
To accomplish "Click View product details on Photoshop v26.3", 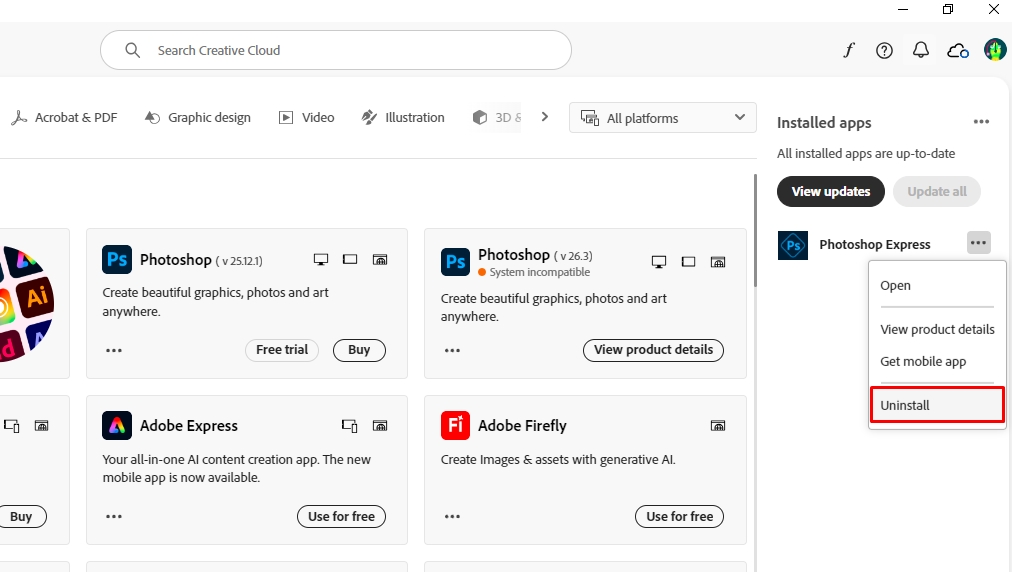I will (653, 350).
